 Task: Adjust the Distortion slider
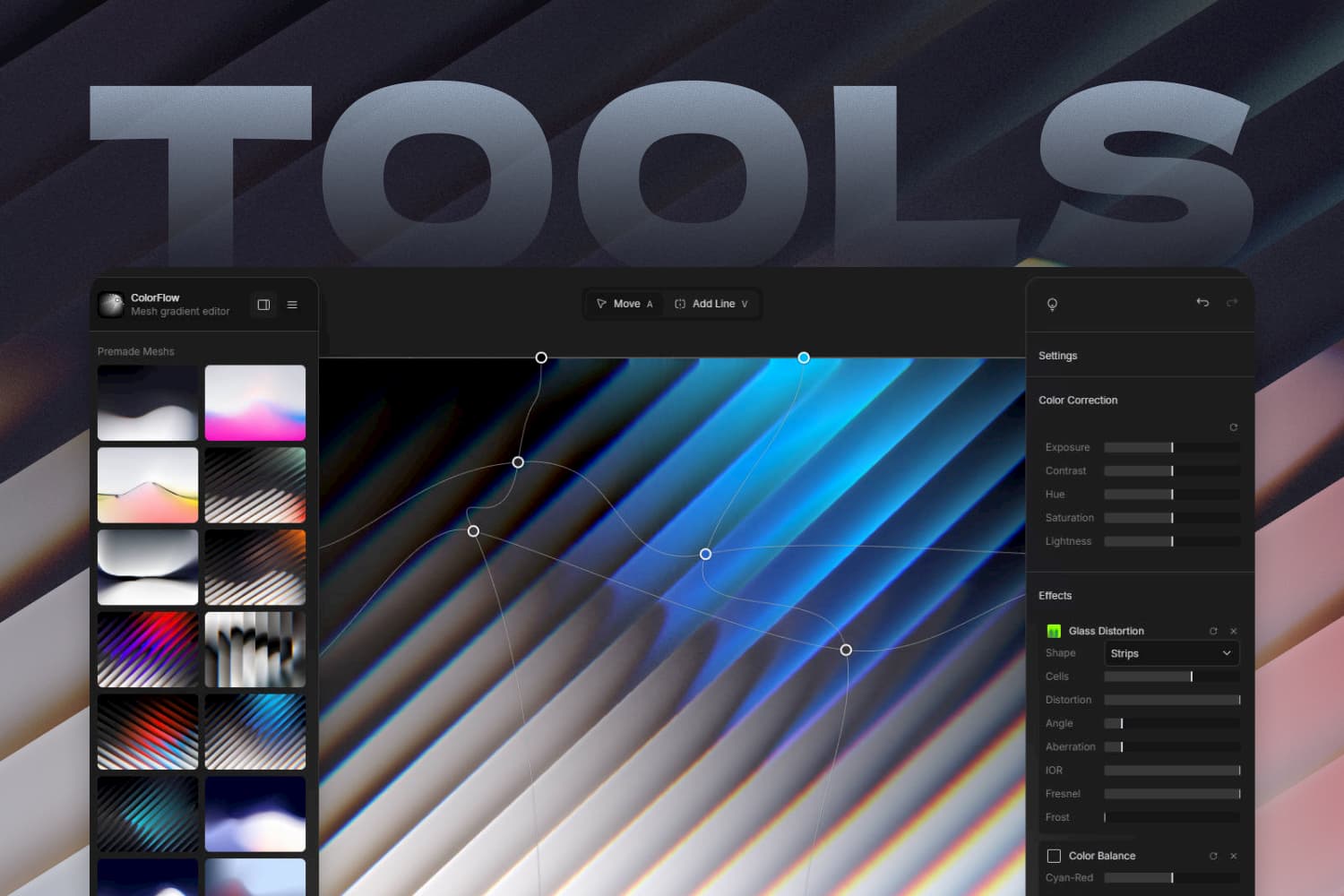tap(1172, 700)
